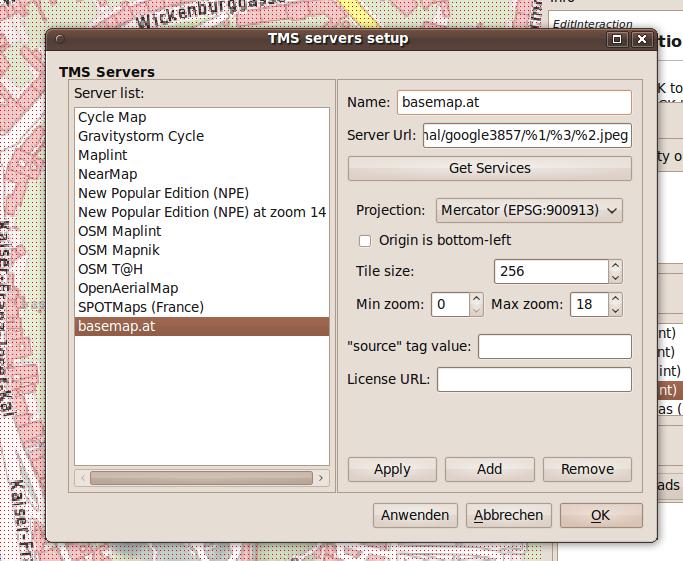Close the TMS servers setup dialog

[641, 39]
